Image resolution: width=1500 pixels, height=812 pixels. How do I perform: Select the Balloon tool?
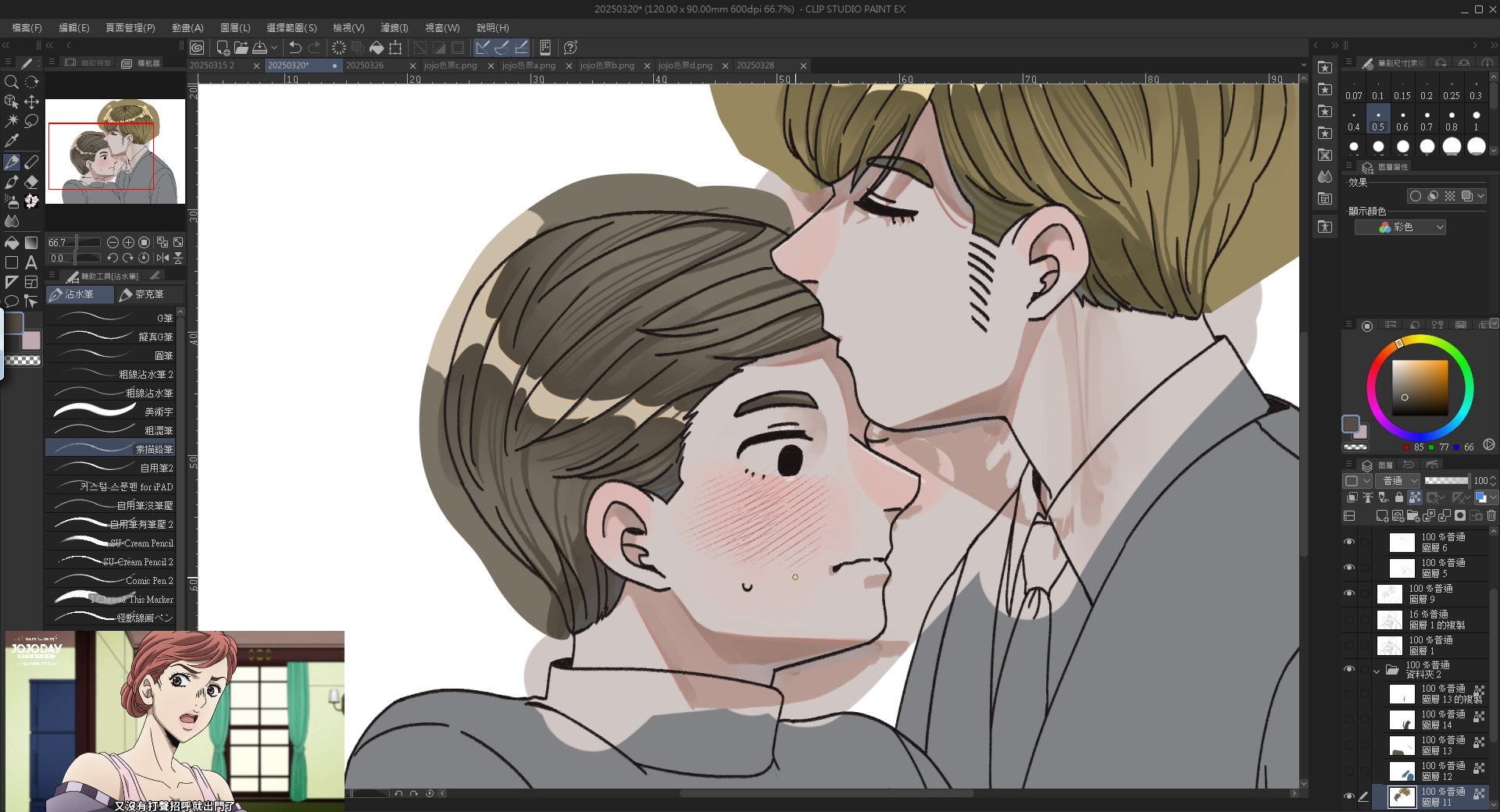coord(12,301)
